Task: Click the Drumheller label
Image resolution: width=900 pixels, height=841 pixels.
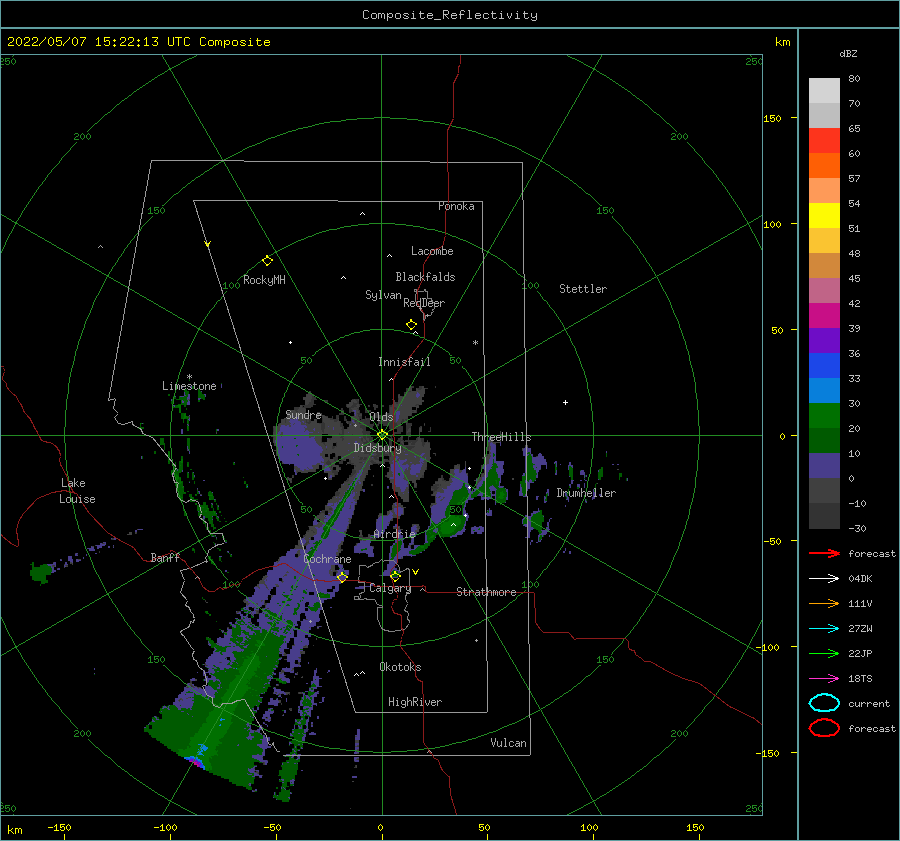Action: (586, 493)
